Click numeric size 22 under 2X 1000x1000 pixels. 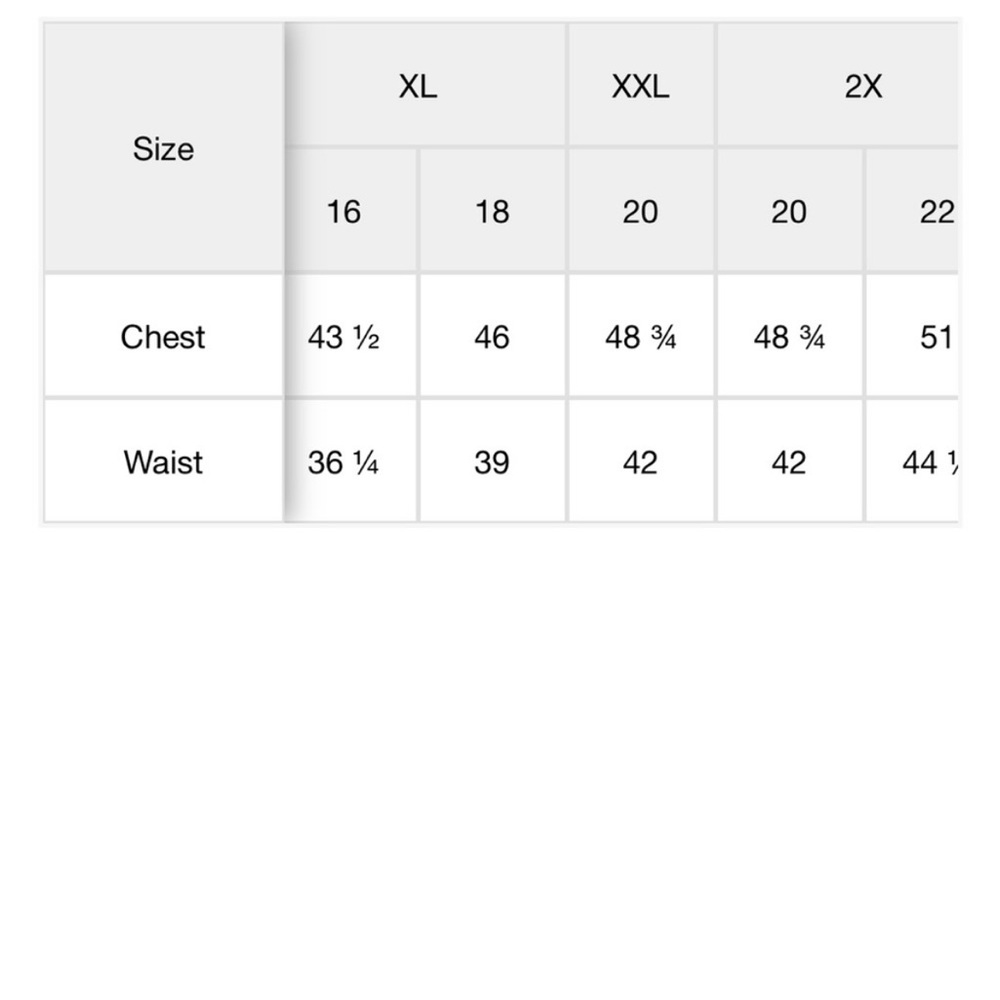935,212
